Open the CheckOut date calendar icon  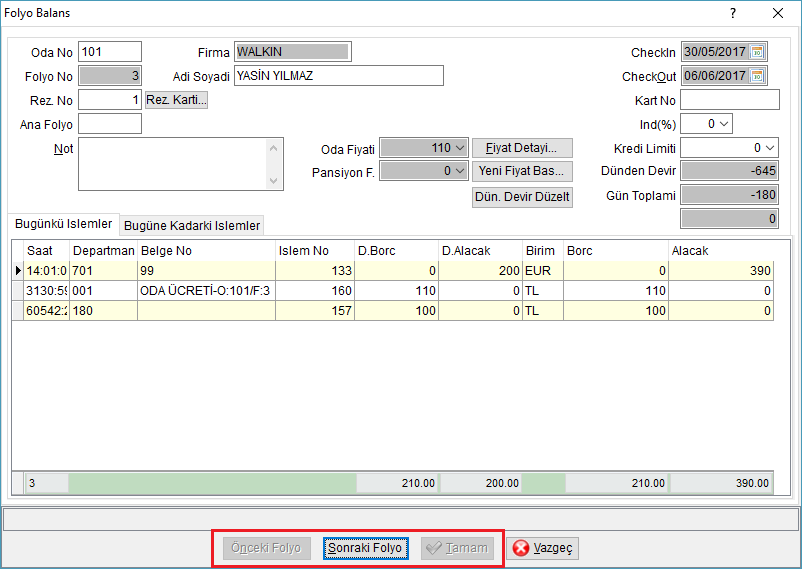[756, 76]
